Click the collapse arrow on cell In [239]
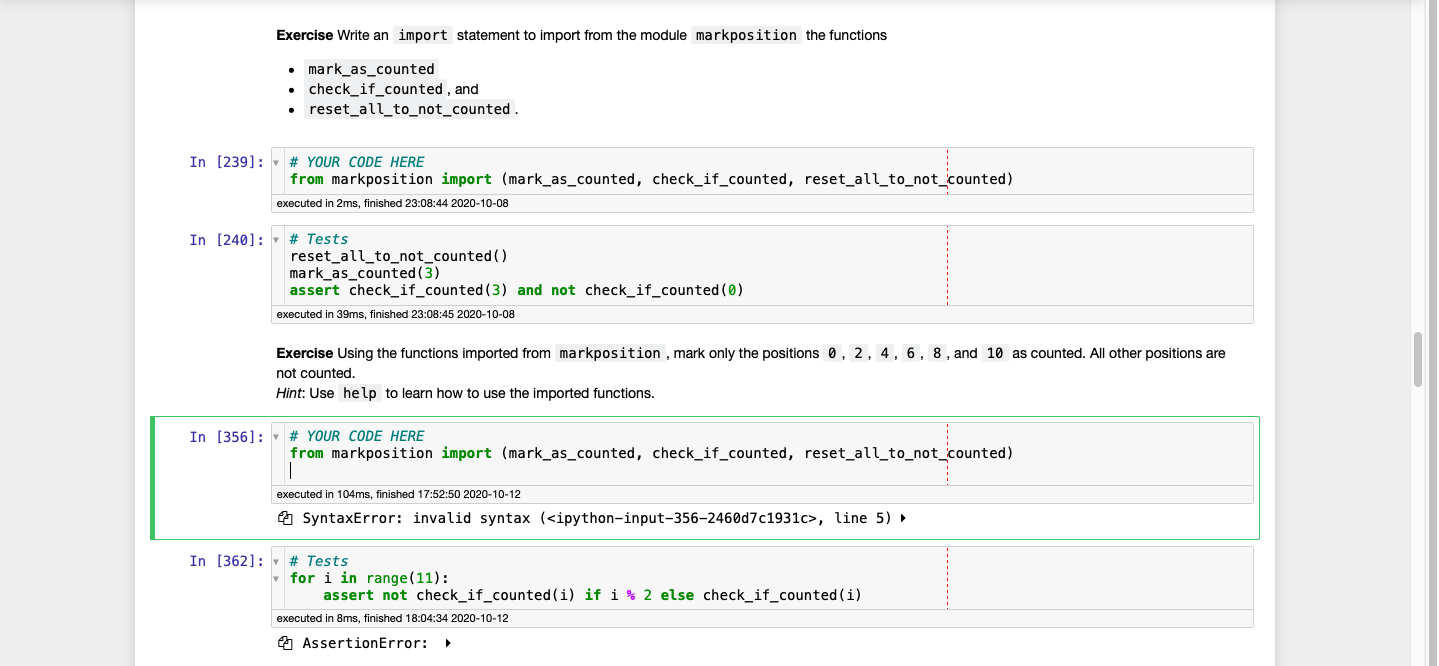Viewport: 1439px width, 666px height. pyautogui.click(x=276, y=161)
